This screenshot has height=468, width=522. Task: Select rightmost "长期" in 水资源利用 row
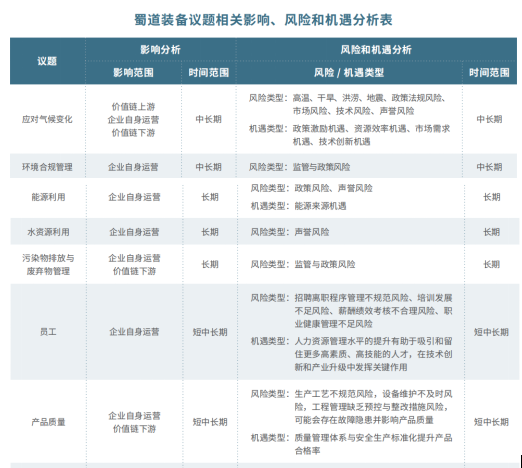492,232
